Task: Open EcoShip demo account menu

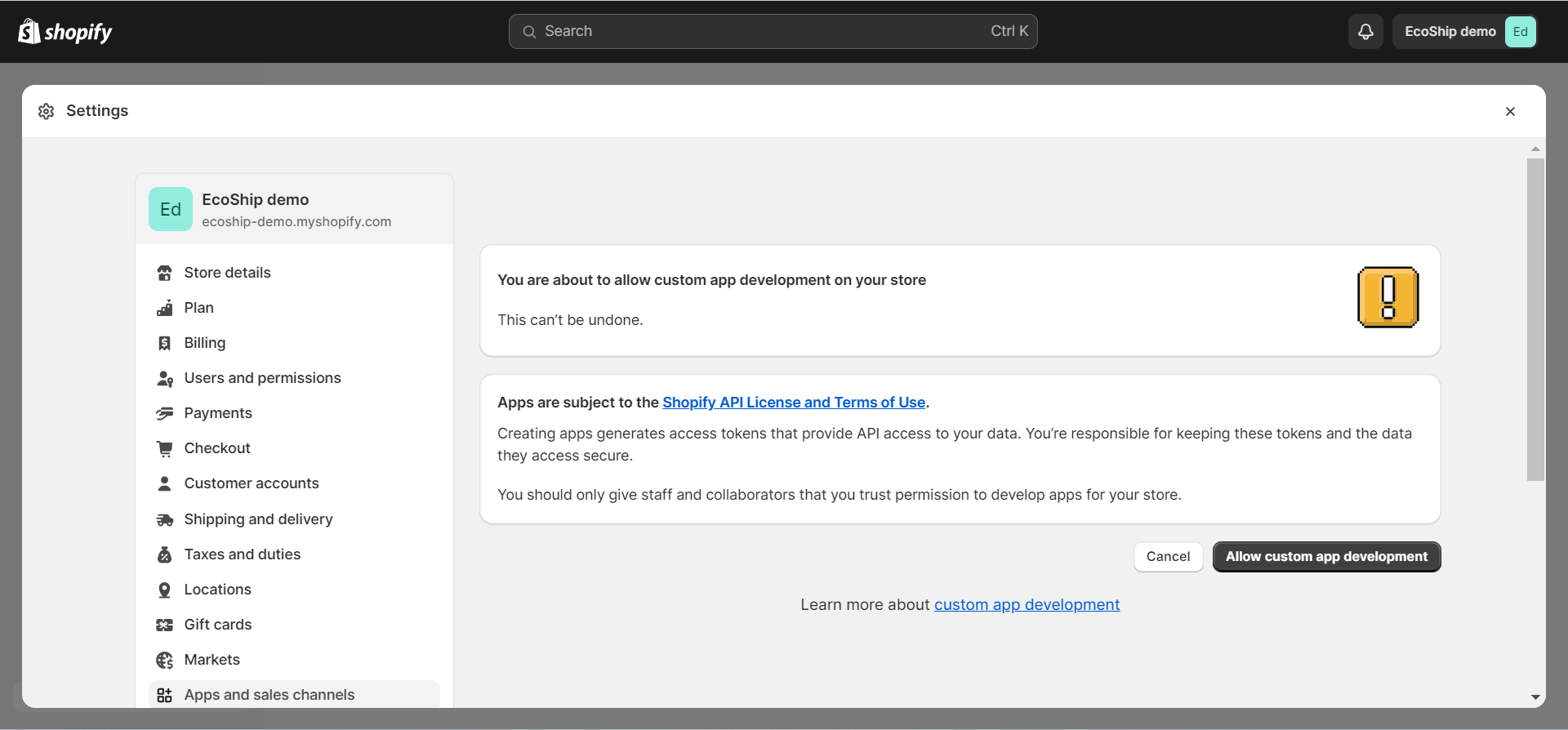Action: click(x=1465, y=32)
